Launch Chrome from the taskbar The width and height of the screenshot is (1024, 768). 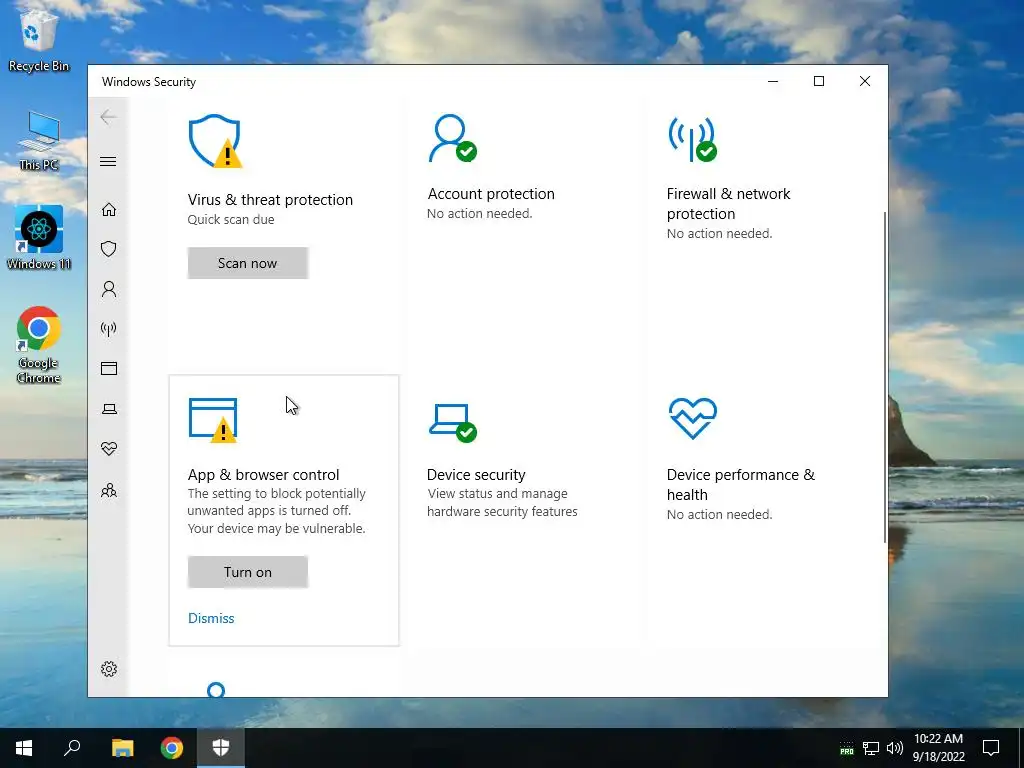(172, 748)
